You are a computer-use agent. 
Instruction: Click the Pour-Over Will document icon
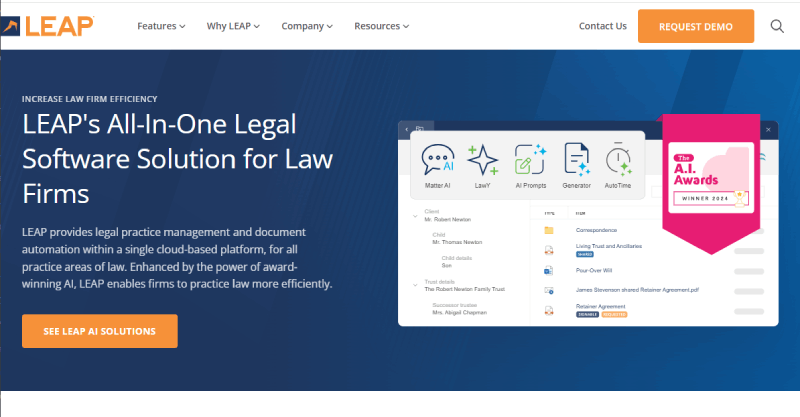[549, 270]
